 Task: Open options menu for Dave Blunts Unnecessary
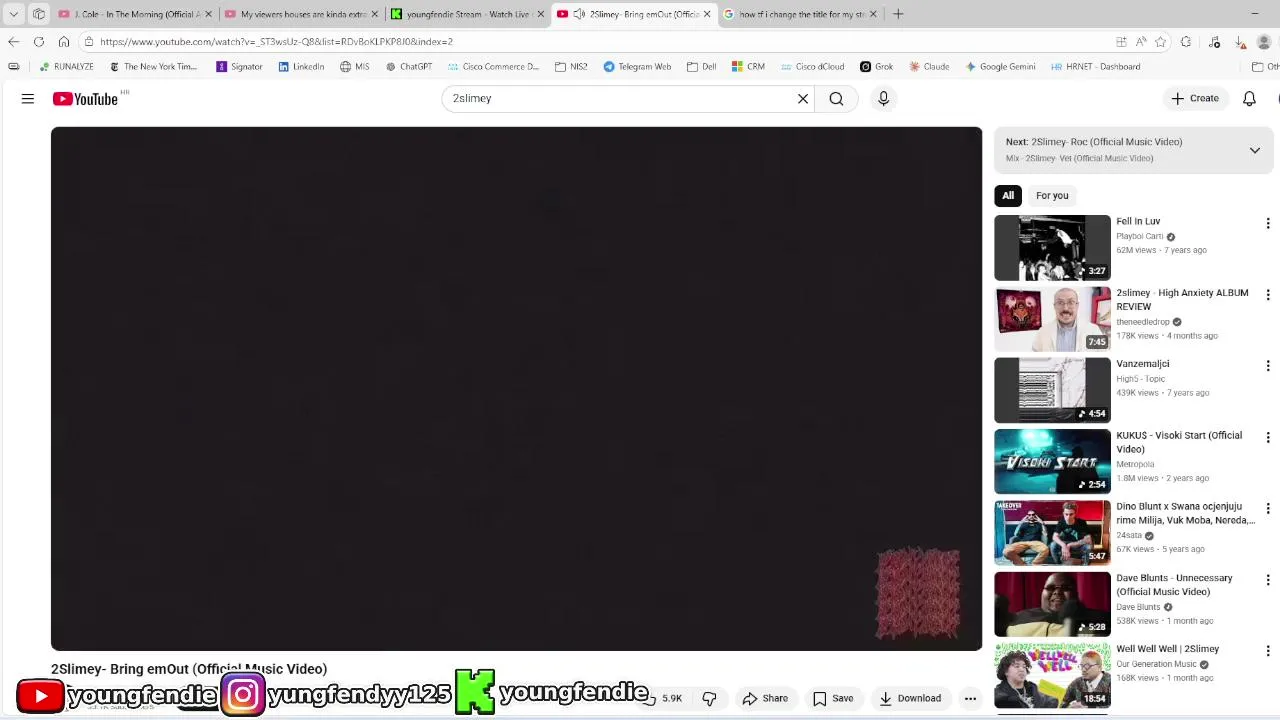point(1267,580)
